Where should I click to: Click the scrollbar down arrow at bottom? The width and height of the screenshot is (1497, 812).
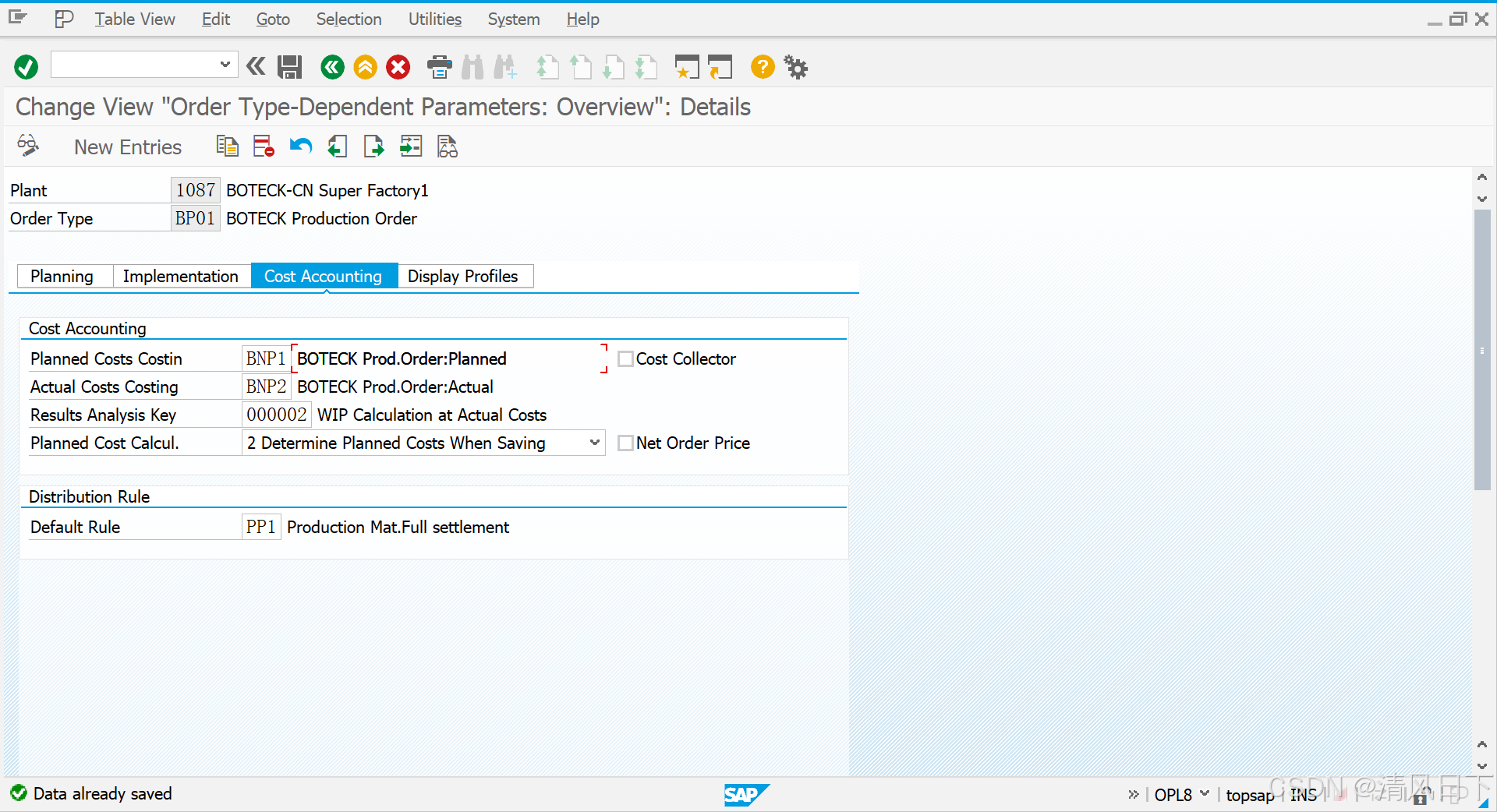click(x=1482, y=767)
